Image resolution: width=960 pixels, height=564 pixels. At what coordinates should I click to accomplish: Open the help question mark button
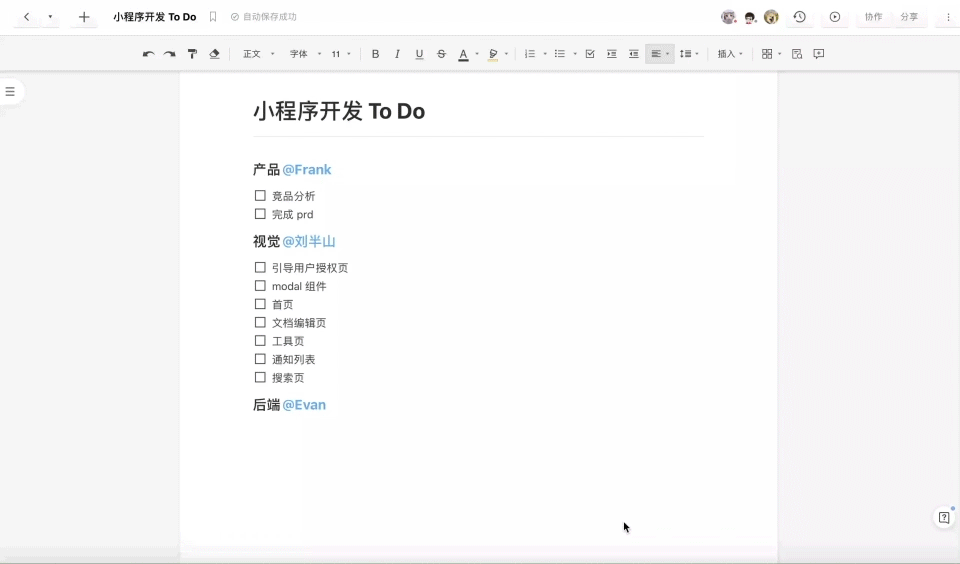coord(944,517)
